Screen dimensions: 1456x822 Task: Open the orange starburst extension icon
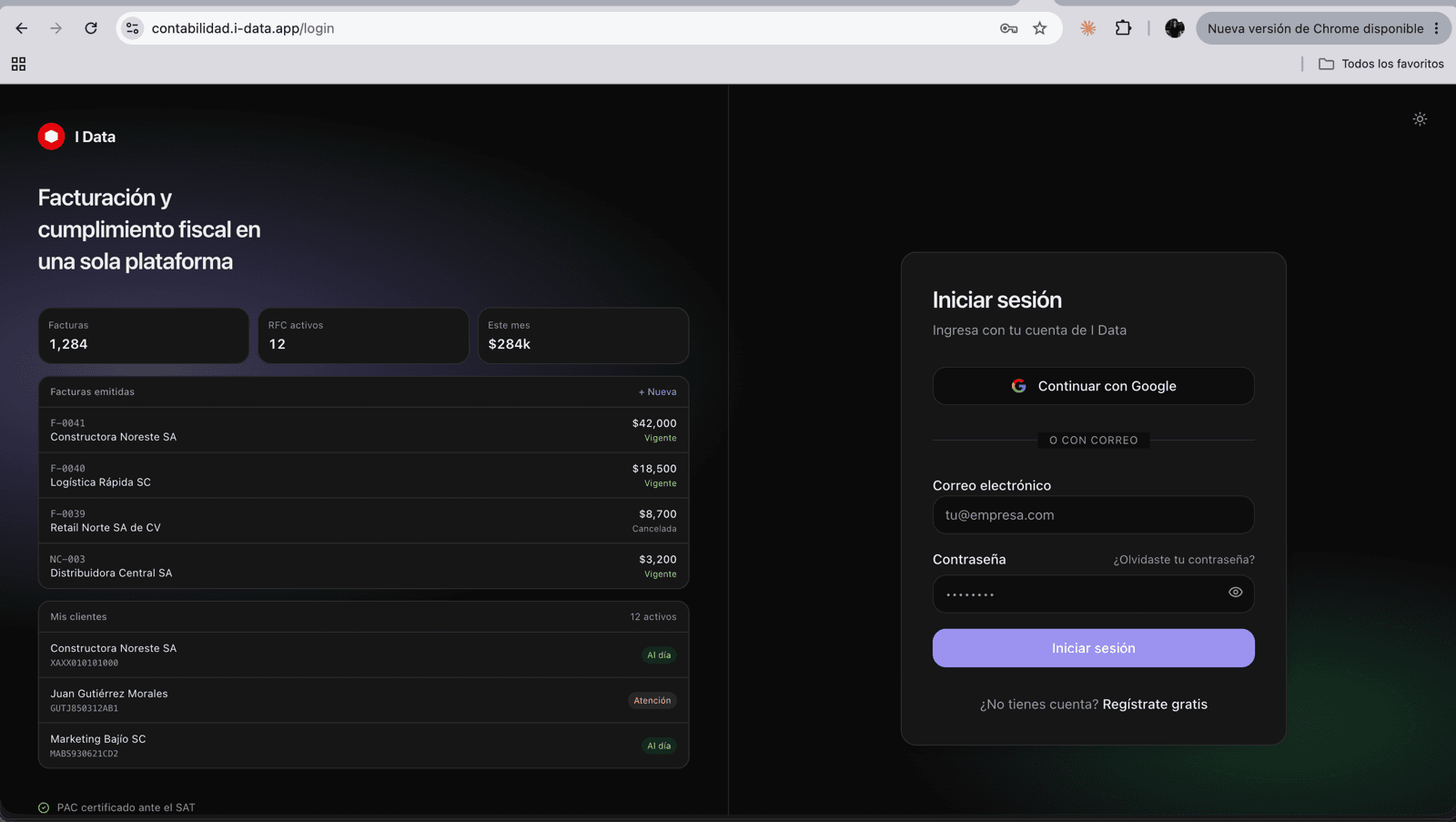[x=1087, y=28]
